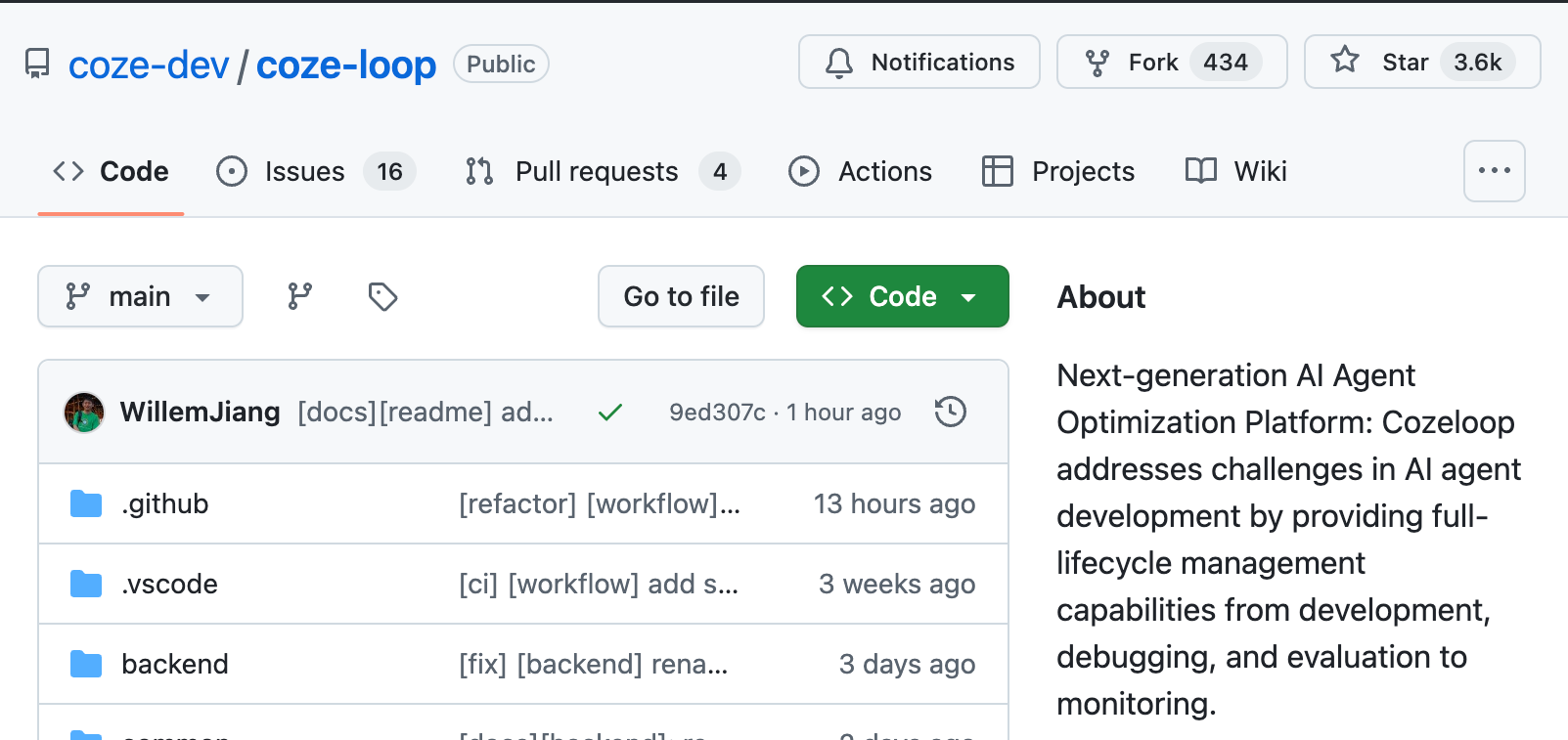The width and height of the screenshot is (1568, 740).
Task: Open the green Code dropdown button
Action: (x=903, y=296)
